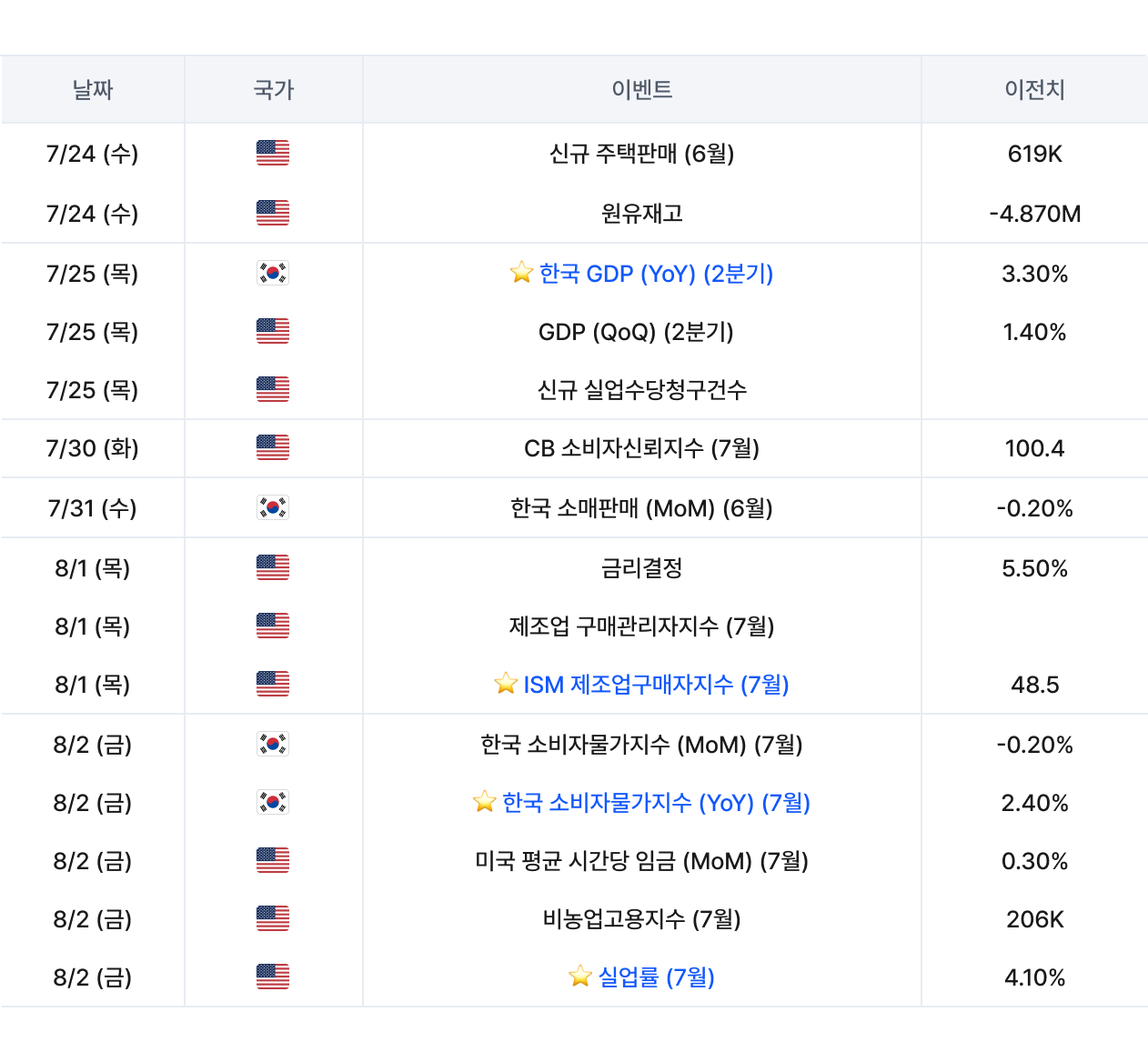Click the US flag beside 비농업고용지수 (7월)
Image resolution: width=1148 pixels, height=1062 pixels.
(273, 919)
